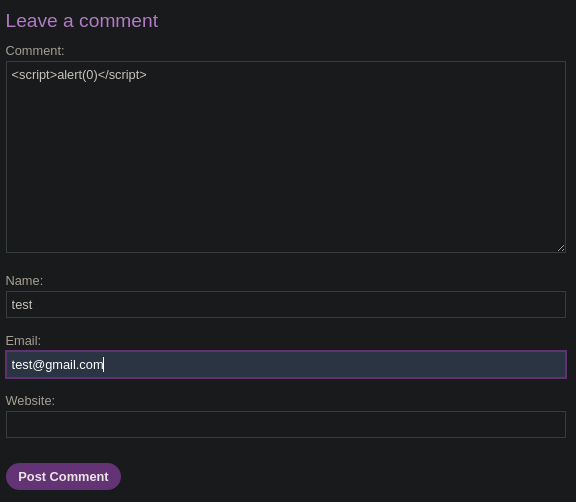Click inside the Name field containing test

pyautogui.click(x=286, y=304)
